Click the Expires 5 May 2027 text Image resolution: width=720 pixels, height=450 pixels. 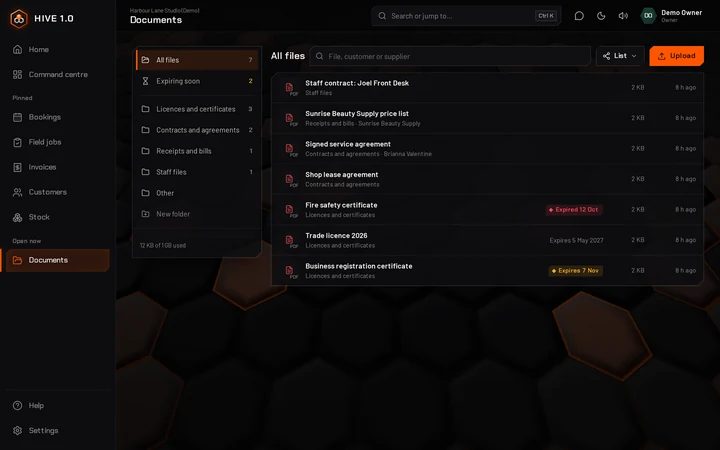[576, 241]
